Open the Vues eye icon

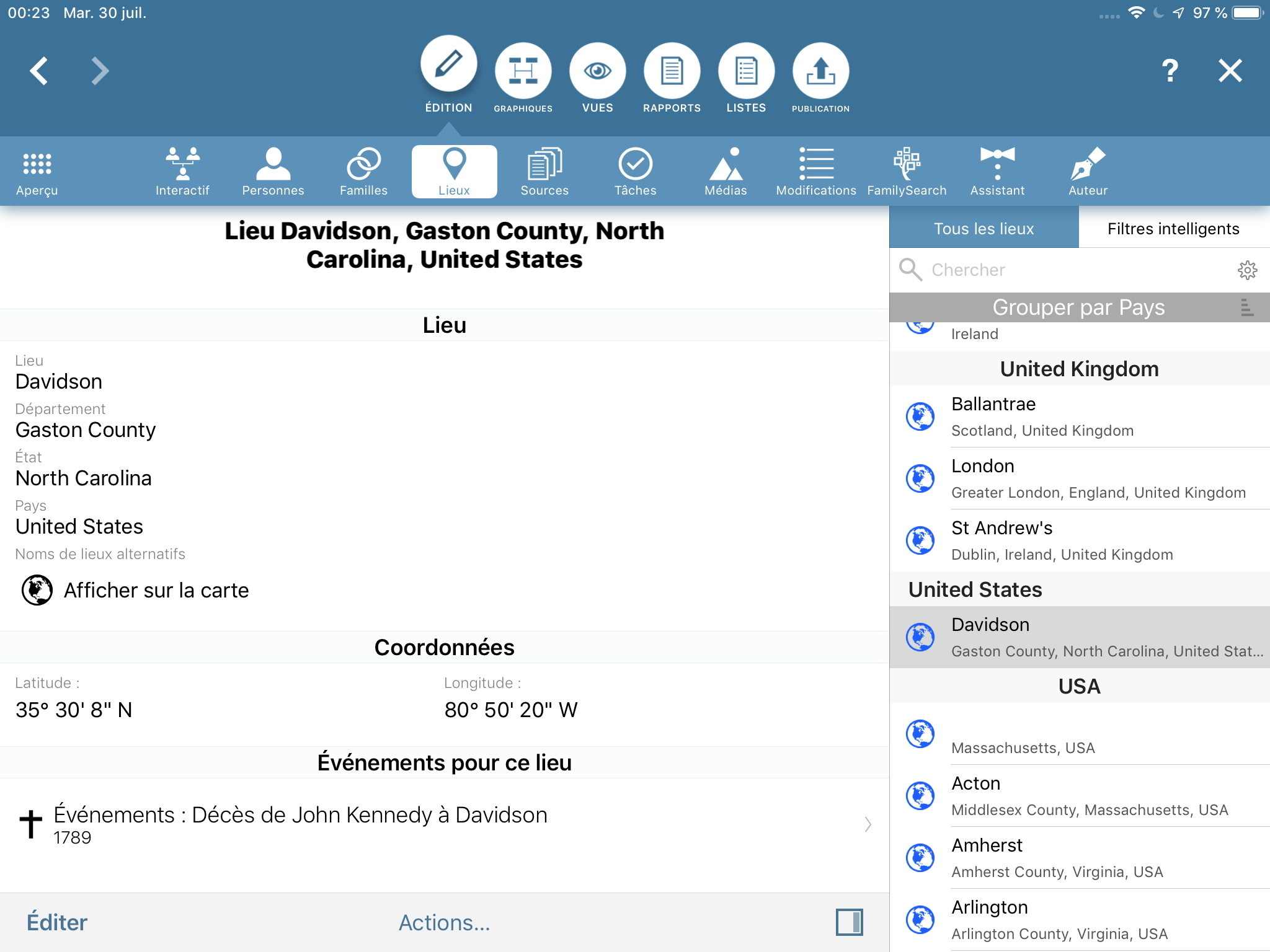597,71
